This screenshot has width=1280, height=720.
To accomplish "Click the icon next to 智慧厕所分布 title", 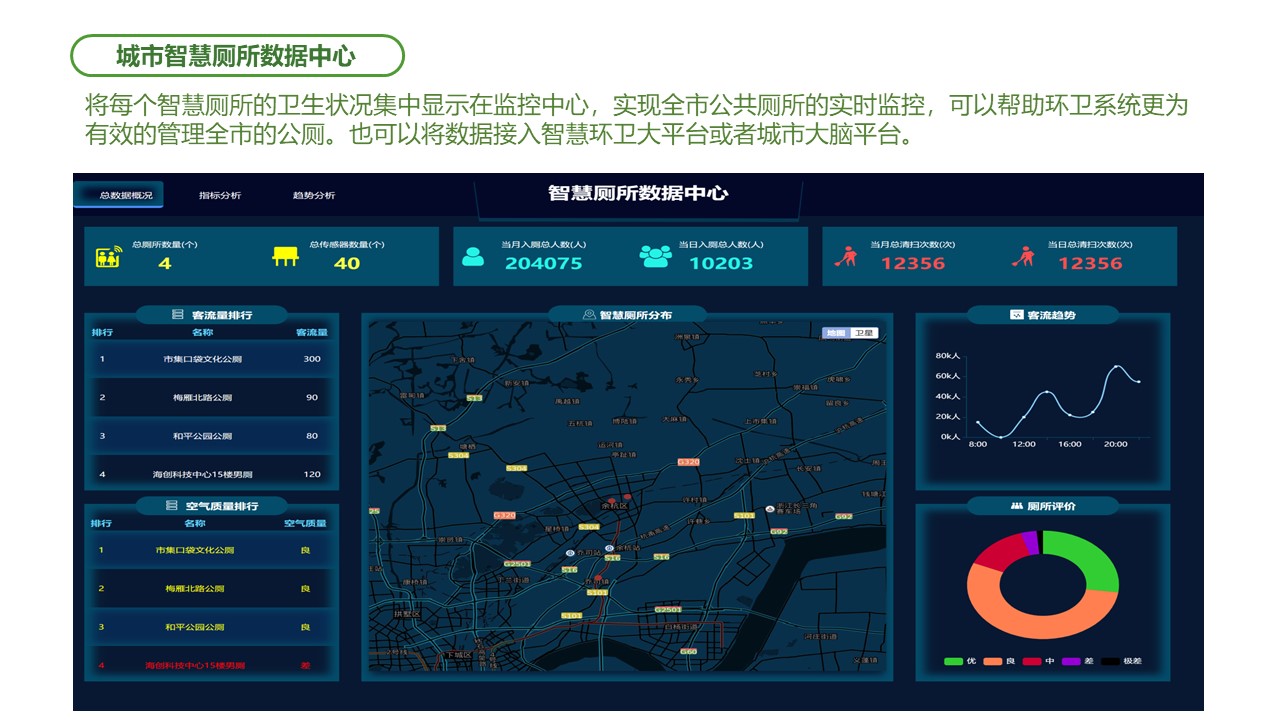I will (x=589, y=315).
